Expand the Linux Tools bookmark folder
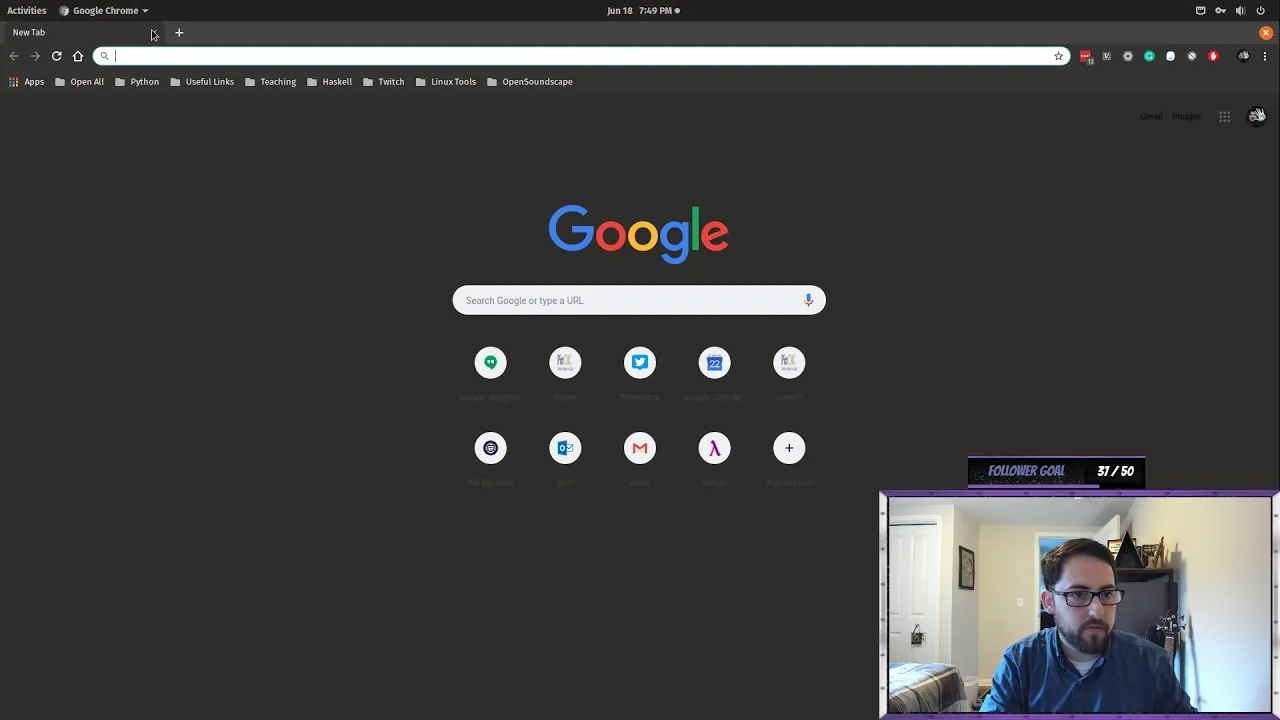Viewport: 1280px width, 720px height. pyautogui.click(x=446, y=82)
